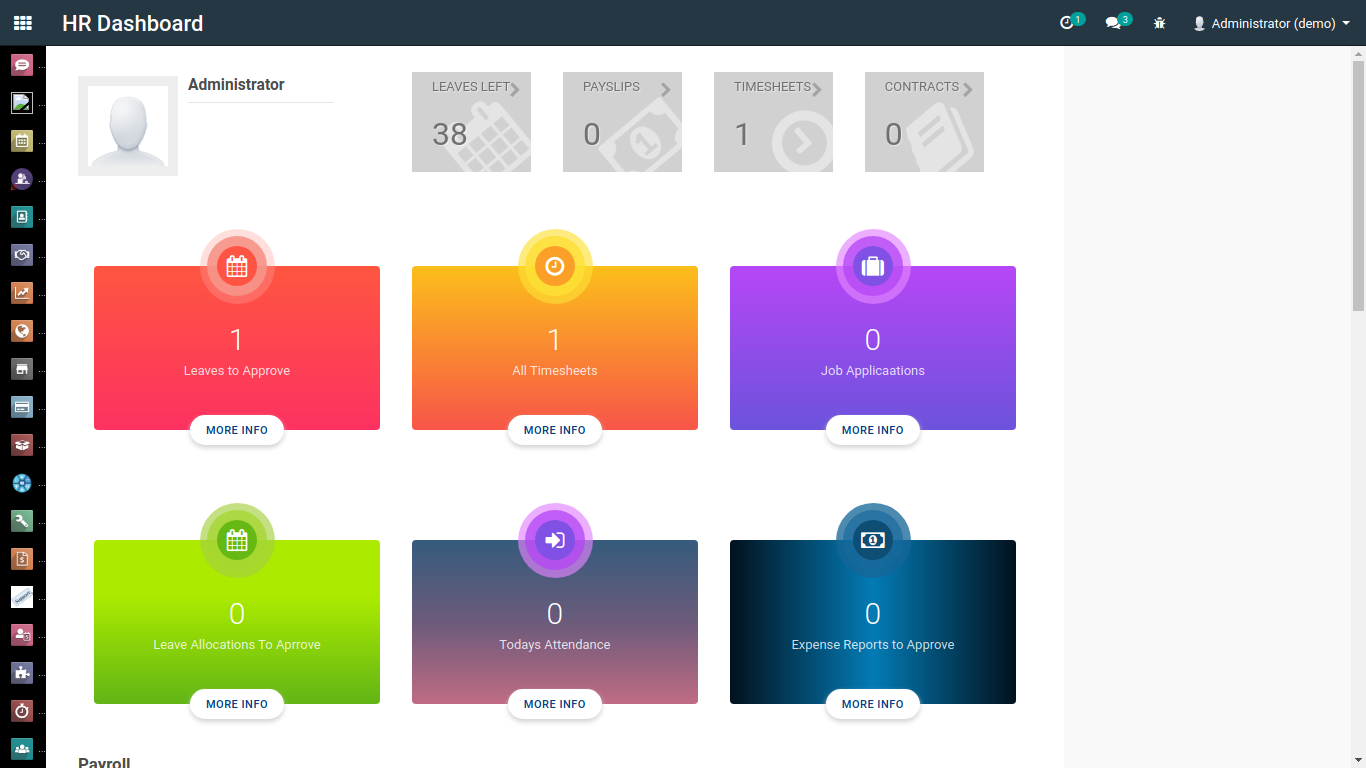Click More Info under Job Applications
The image size is (1366, 768).
873,430
